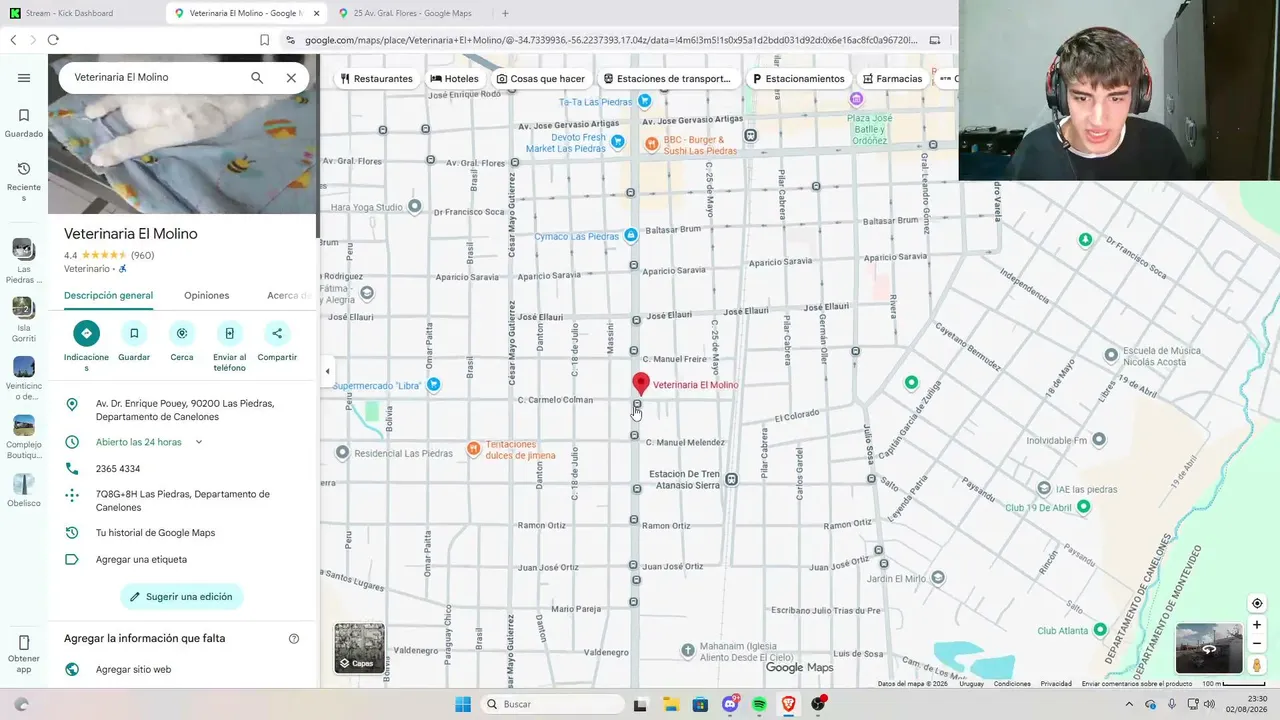
Task: Open File Explorer from the taskbar
Action: click(x=670, y=704)
